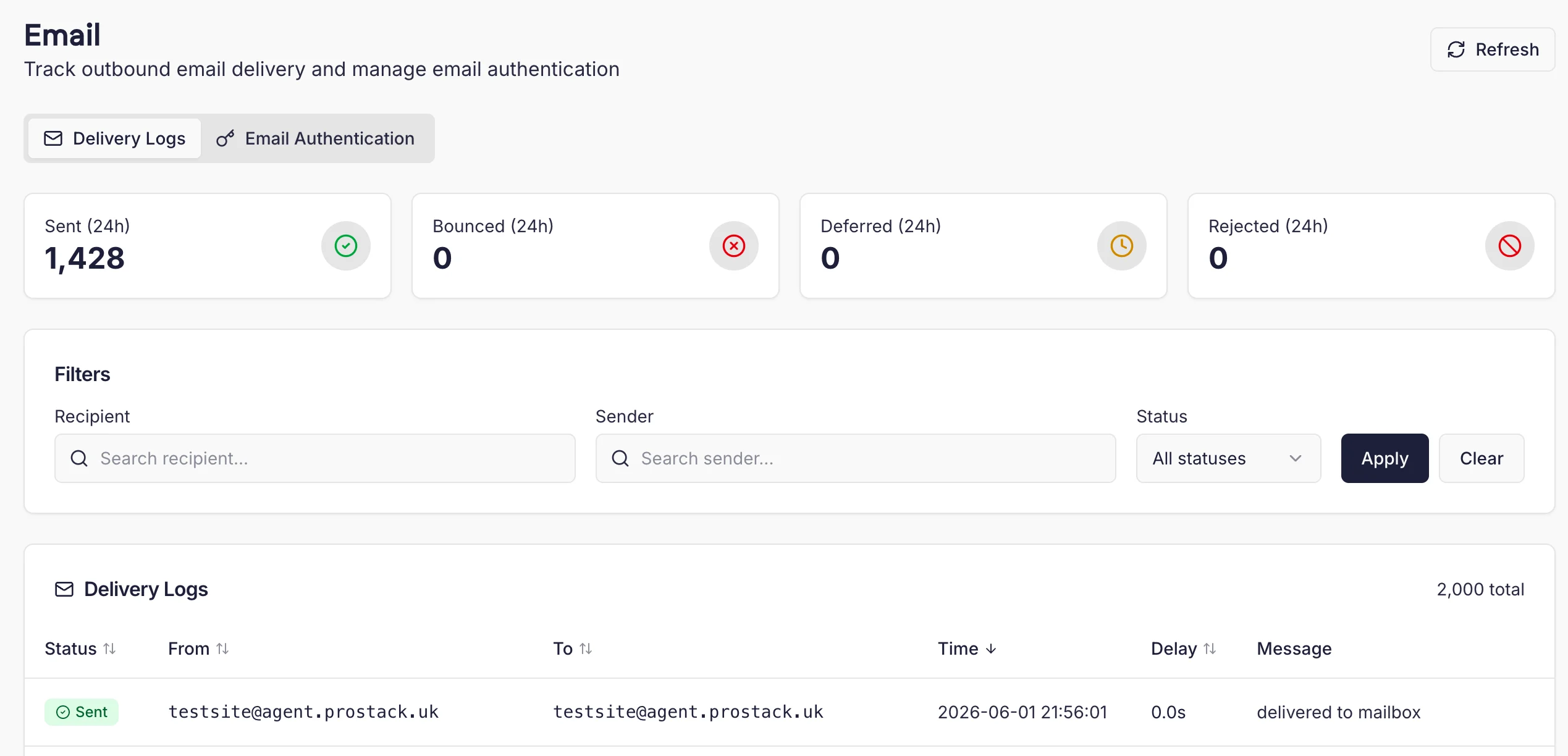Click the clock icon in Deferred card
The width and height of the screenshot is (1568, 756).
1122,246
